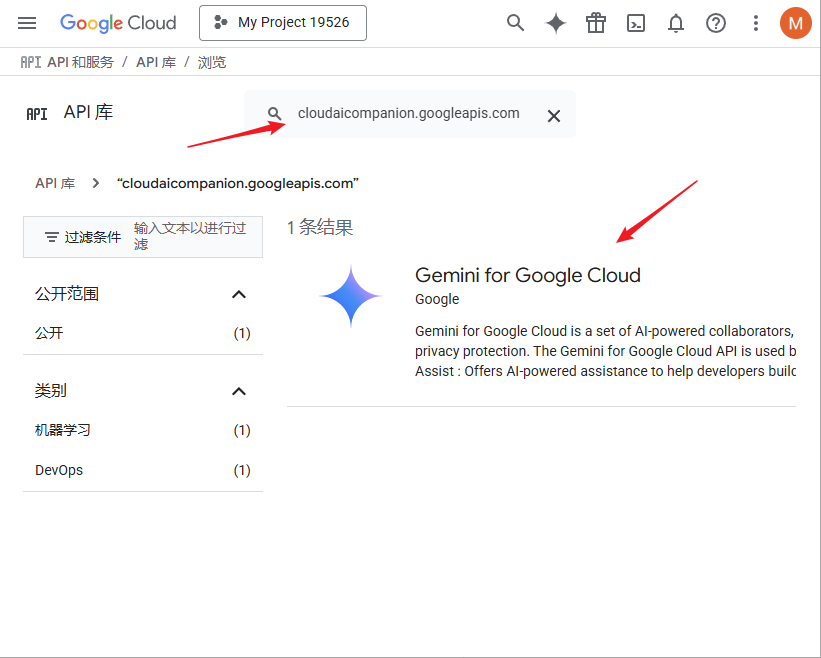This screenshot has height=658, width=821.
Task: Open the My Project 19526 project selector
Action: 282,22
